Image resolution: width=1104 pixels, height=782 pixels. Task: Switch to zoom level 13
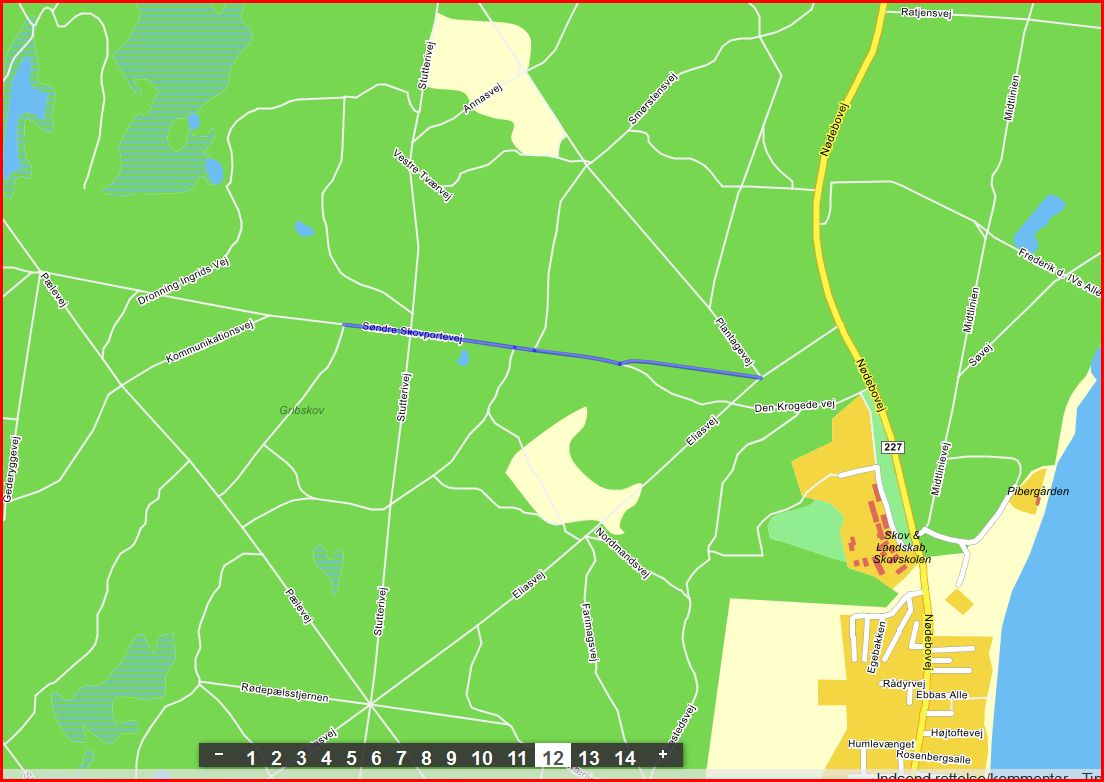point(589,758)
